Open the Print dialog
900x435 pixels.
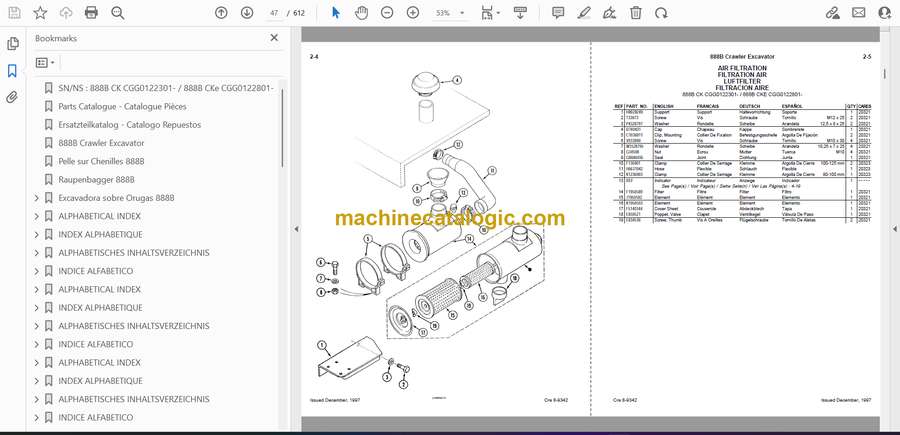pyautogui.click(x=91, y=13)
